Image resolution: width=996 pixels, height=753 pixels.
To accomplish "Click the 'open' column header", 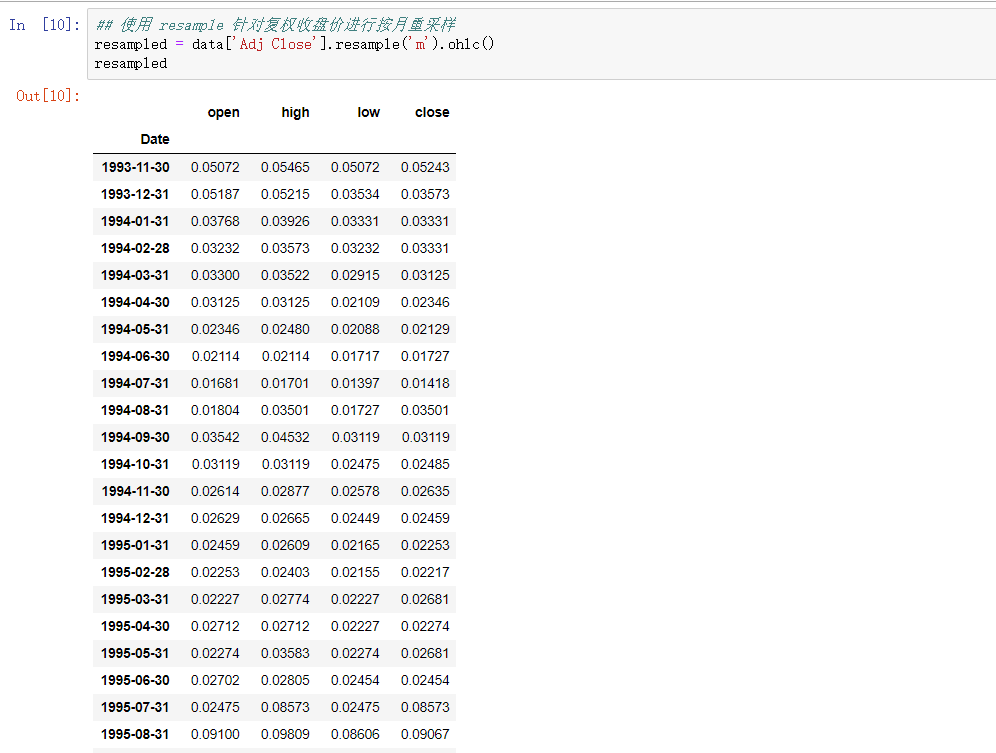I will tap(224, 112).
